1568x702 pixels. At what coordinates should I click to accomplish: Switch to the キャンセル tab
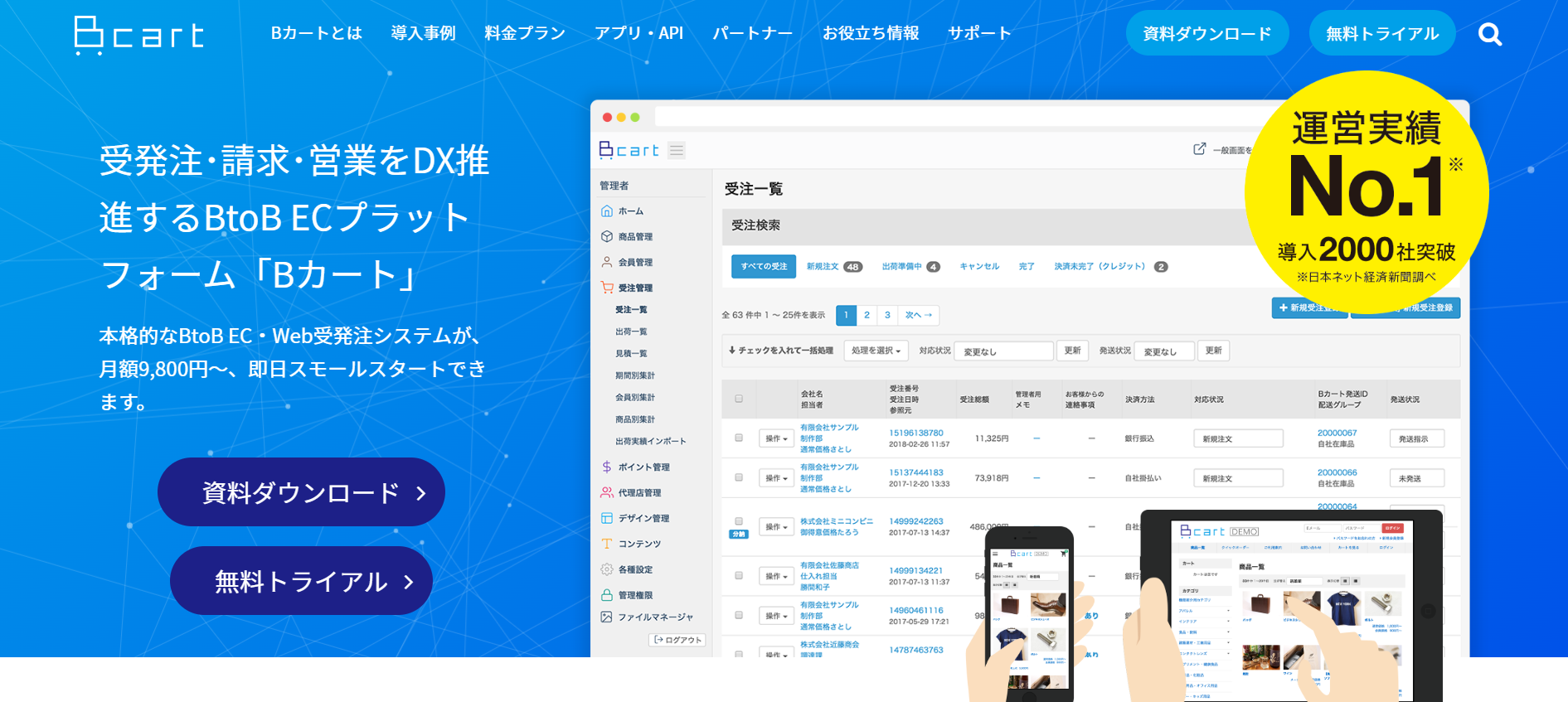coord(979,267)
